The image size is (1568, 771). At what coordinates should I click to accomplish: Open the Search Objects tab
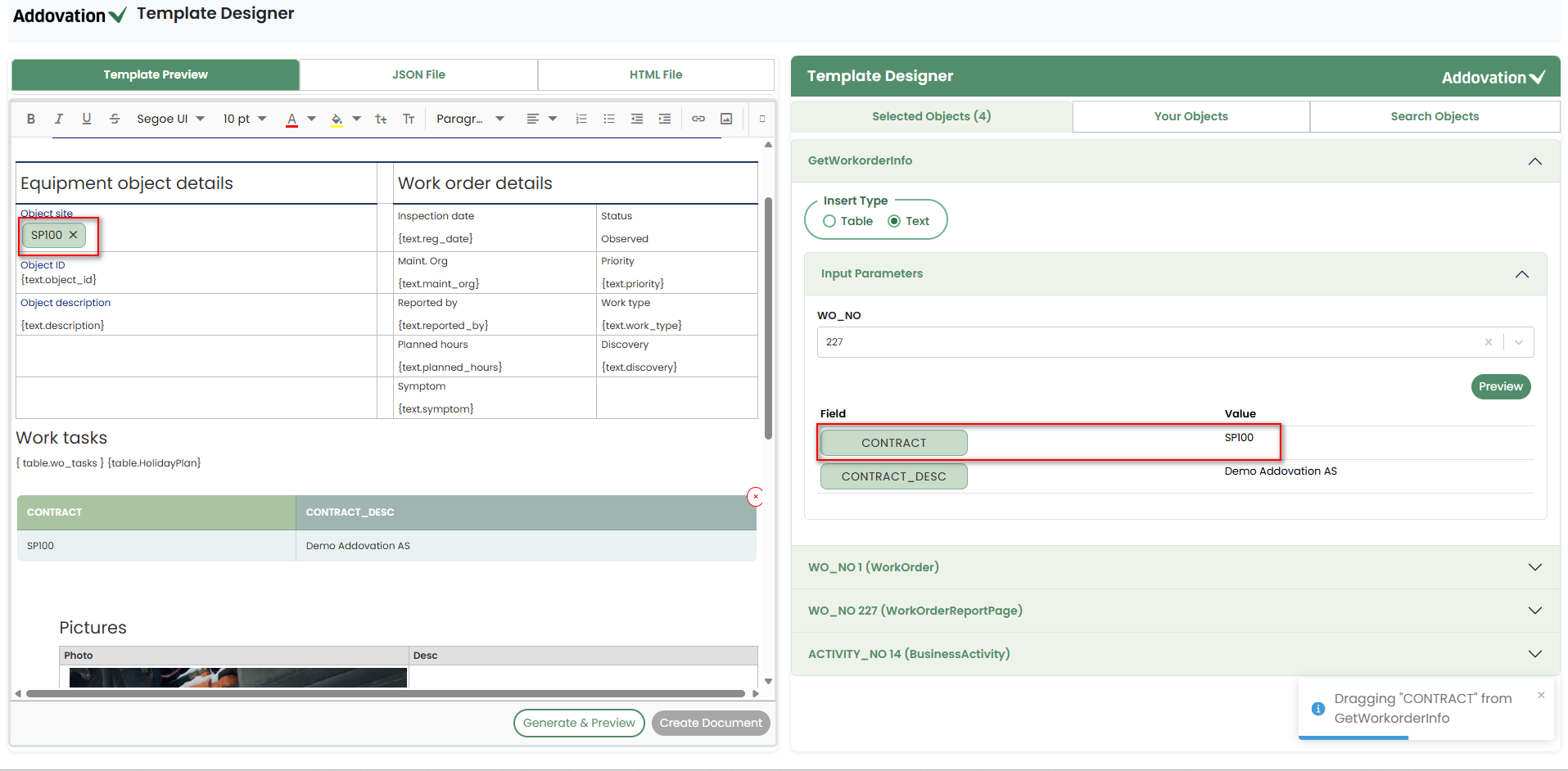click(1435, 116)
